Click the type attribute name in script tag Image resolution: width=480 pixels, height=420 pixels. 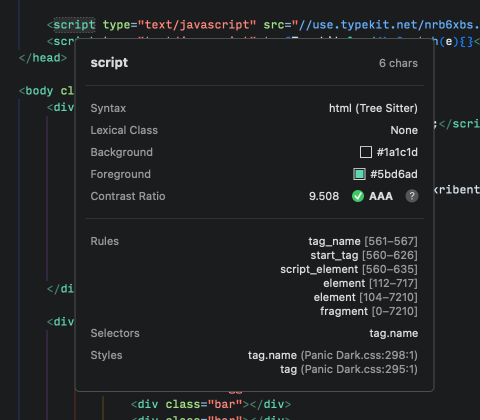(x=116, y=25)
